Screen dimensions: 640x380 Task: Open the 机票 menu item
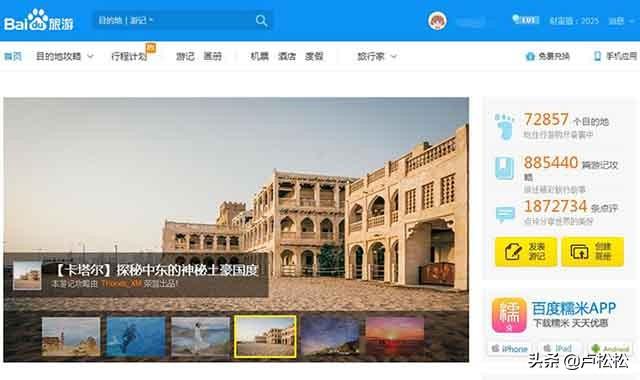click(260, 56)
